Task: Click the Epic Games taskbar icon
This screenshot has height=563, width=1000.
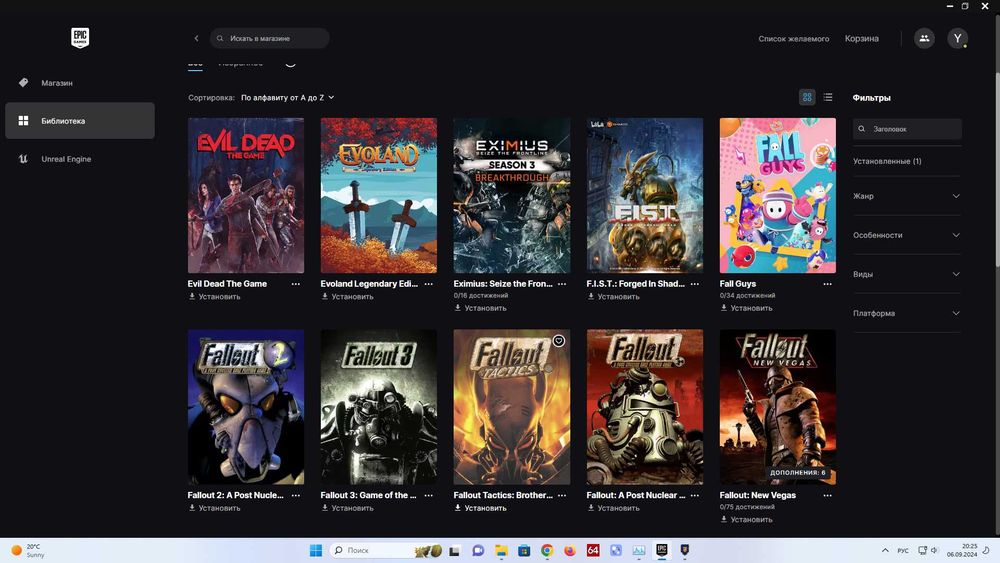Action: click(x=662, y=550)
